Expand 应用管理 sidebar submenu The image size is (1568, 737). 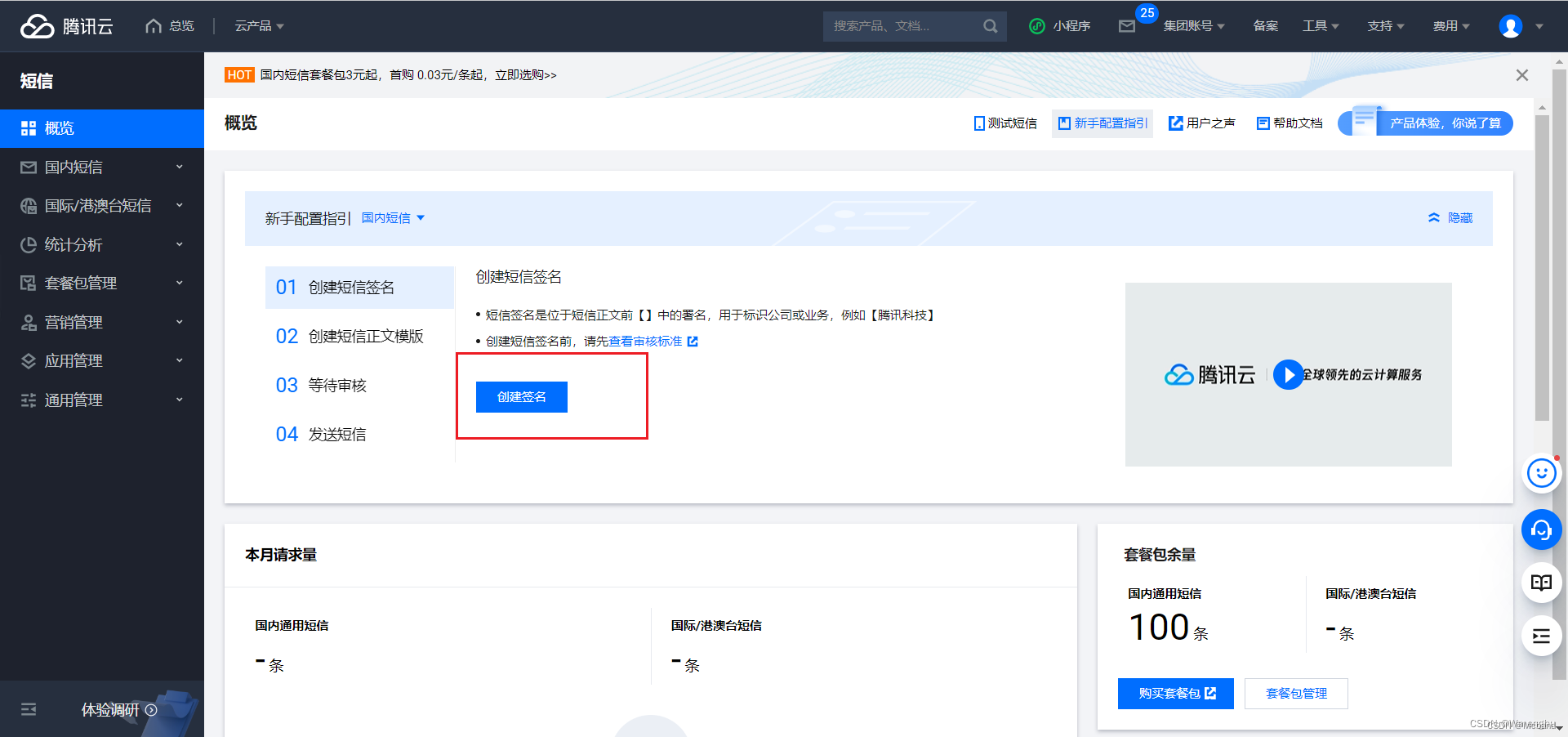point(180,360)
